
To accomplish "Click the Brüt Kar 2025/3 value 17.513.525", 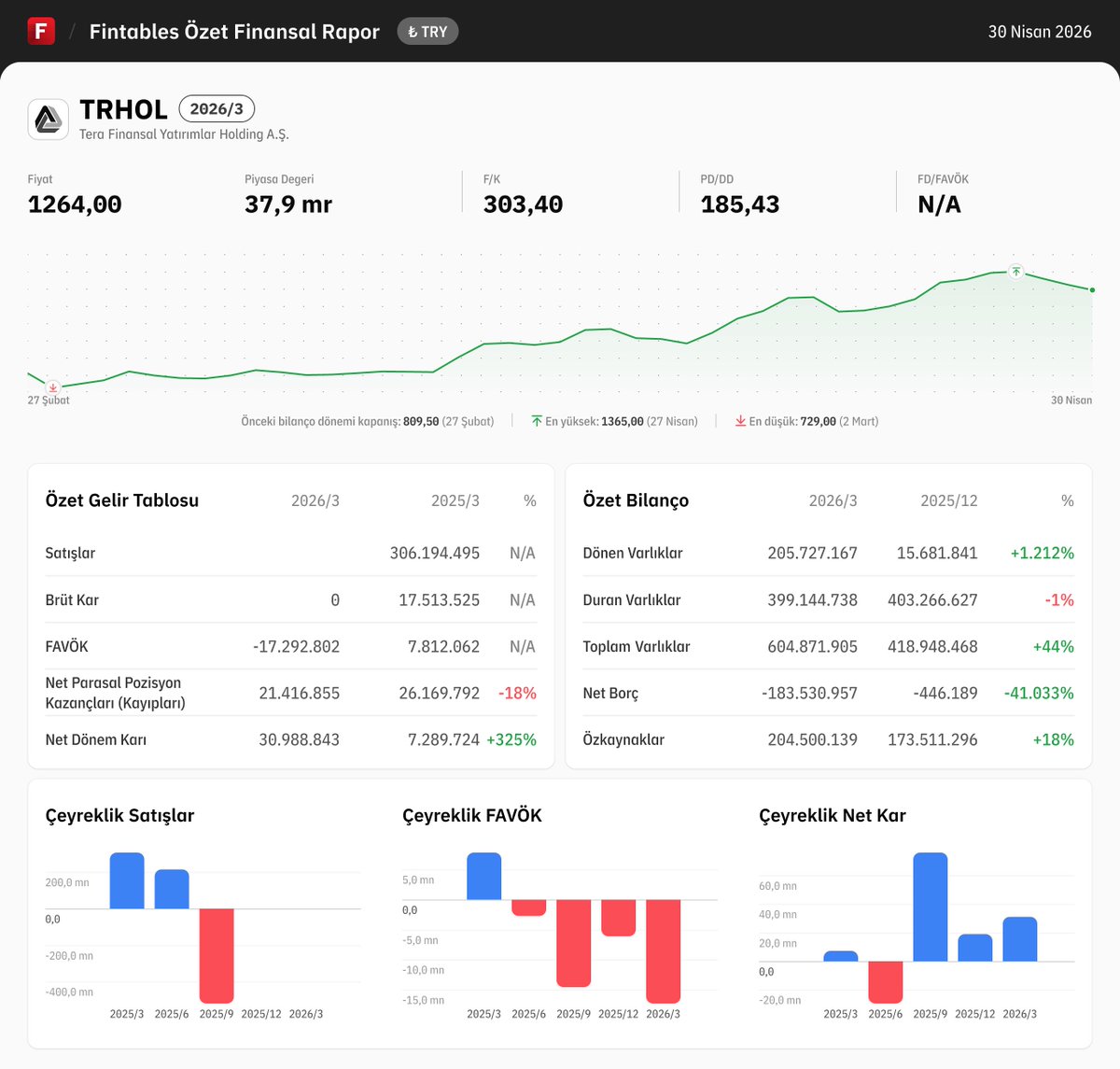I will pyautogui.click(x=439, y=599).
